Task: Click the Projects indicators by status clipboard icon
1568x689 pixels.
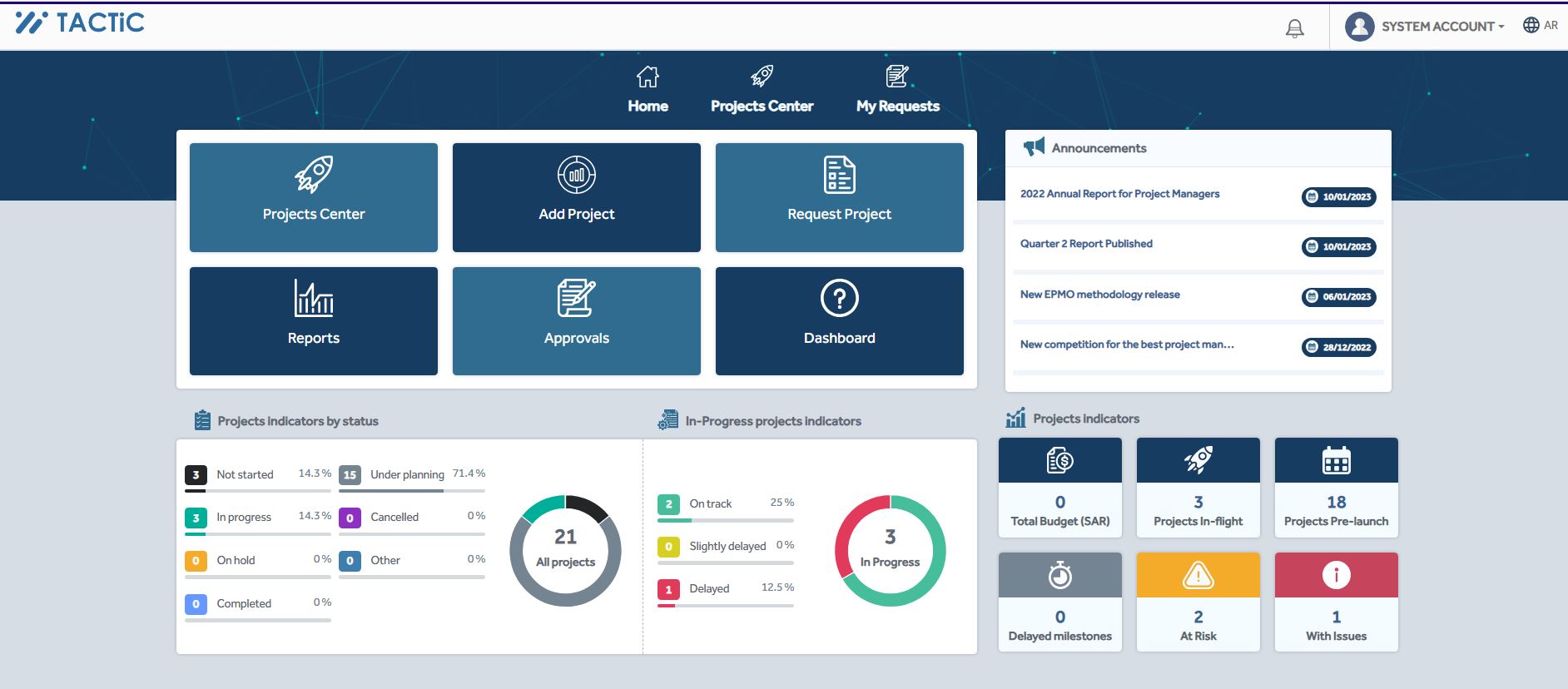Action: tap(202, 420)
